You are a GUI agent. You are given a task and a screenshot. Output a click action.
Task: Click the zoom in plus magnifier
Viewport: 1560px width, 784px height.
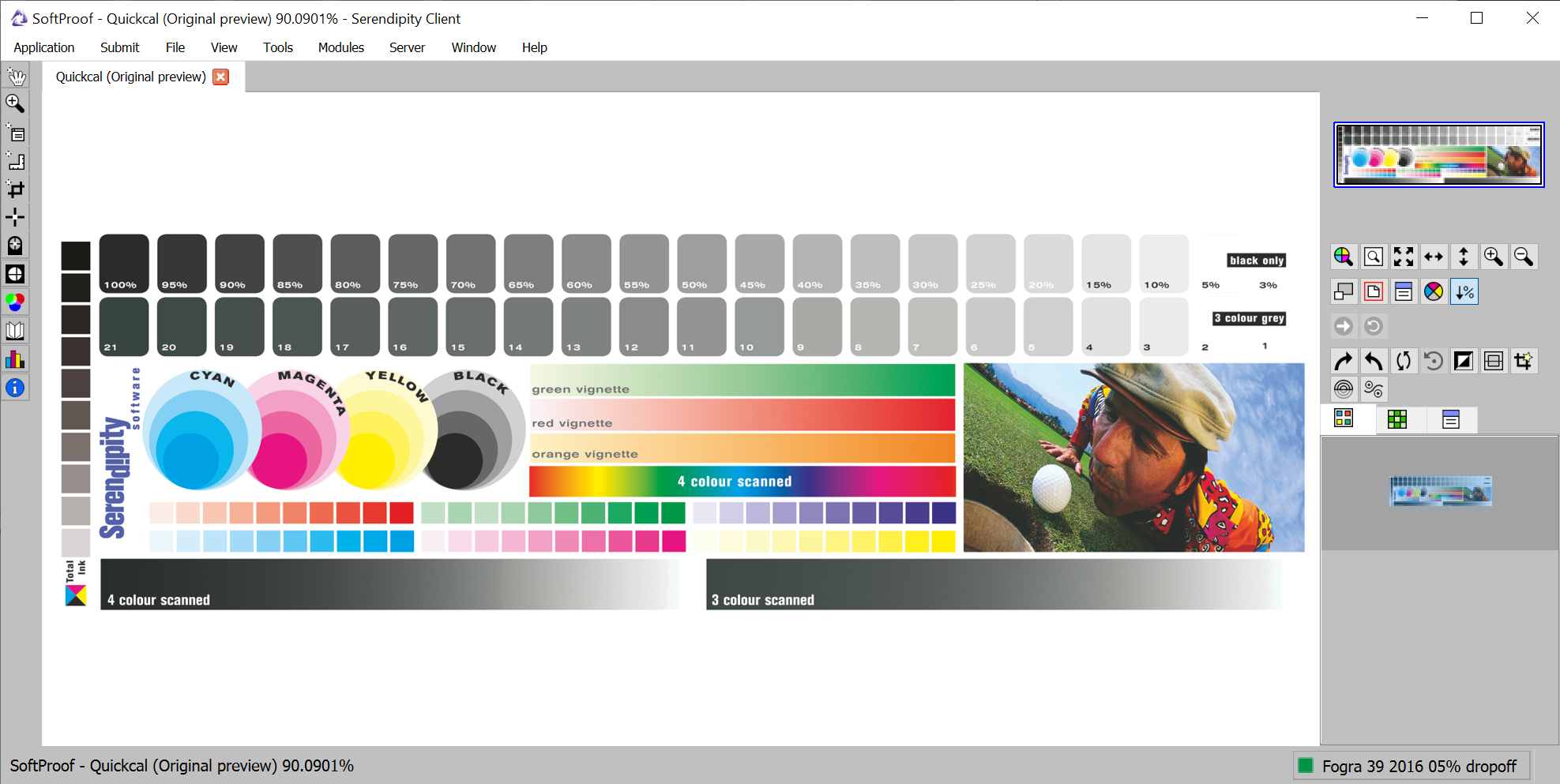click(1494, 257)
